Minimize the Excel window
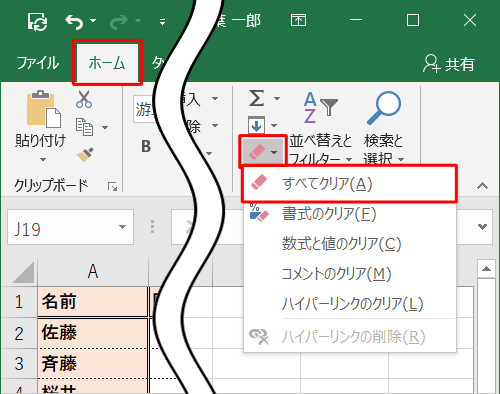500x394 pixels. tap(356, 20)
